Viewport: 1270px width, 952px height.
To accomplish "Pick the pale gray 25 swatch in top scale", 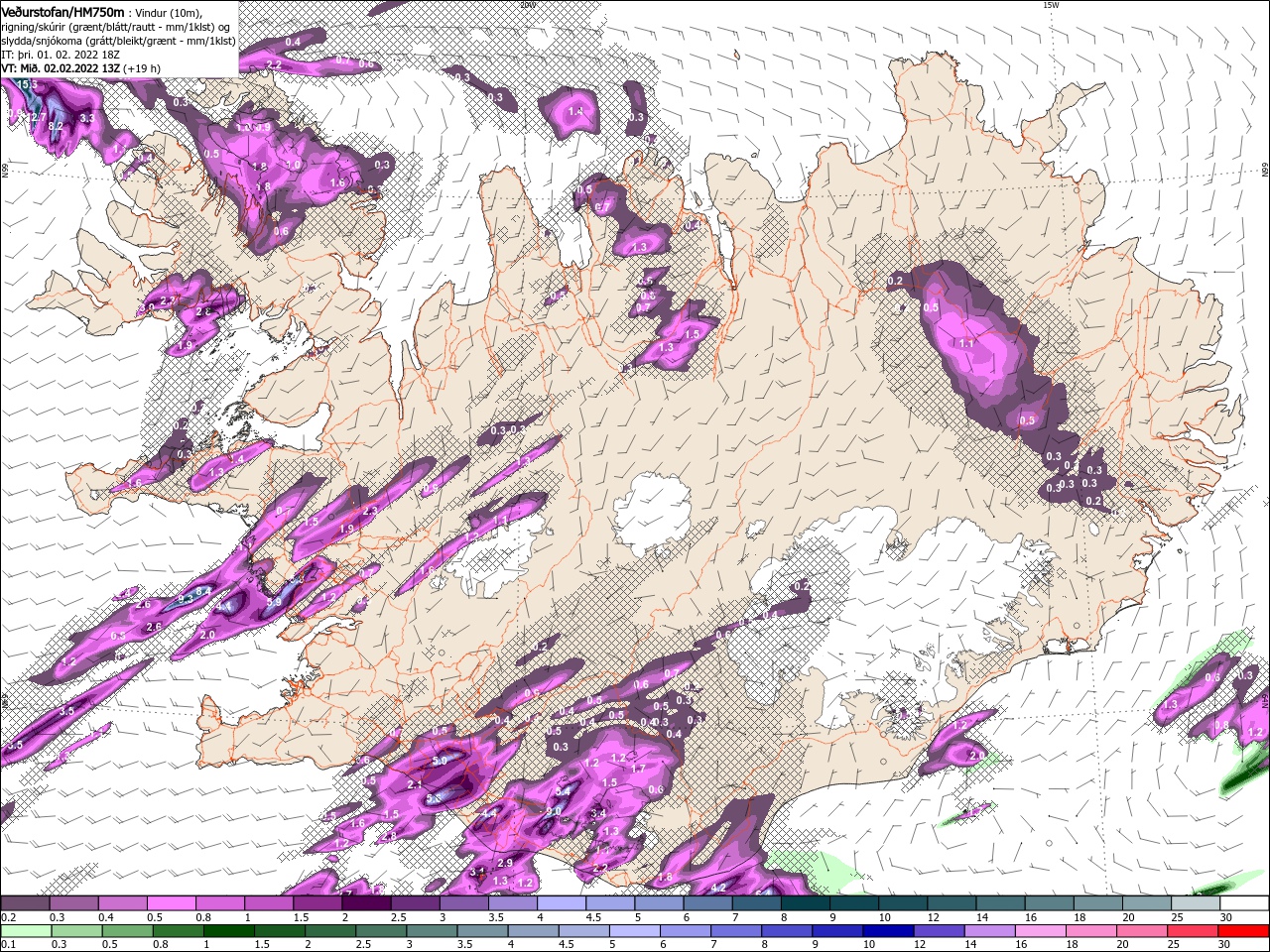I will 1197,903.
